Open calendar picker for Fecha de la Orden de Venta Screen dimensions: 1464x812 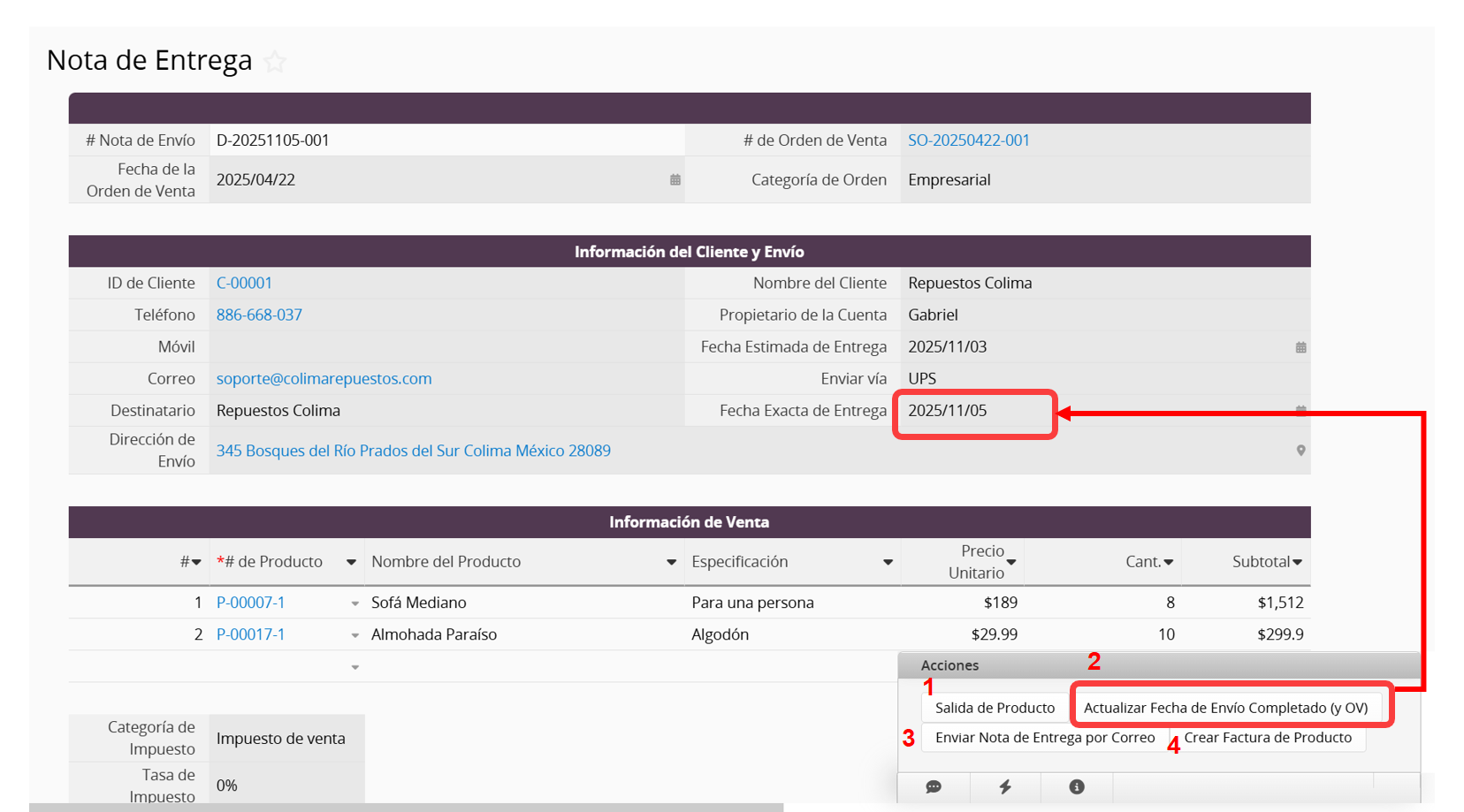(x=675, y=180)
